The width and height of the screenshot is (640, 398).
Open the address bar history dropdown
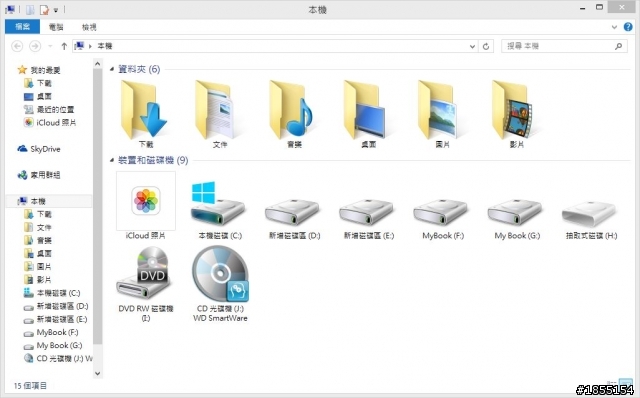(472, 46)
